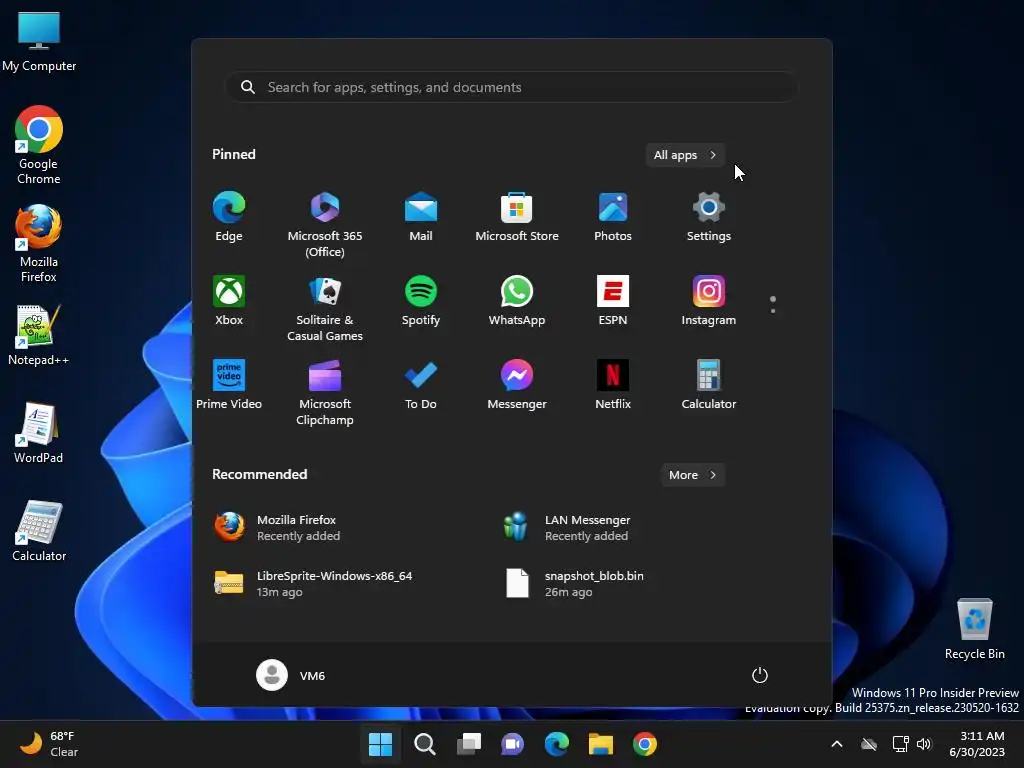
Task: Click the power button in Start menu
Action: (760, 675)
